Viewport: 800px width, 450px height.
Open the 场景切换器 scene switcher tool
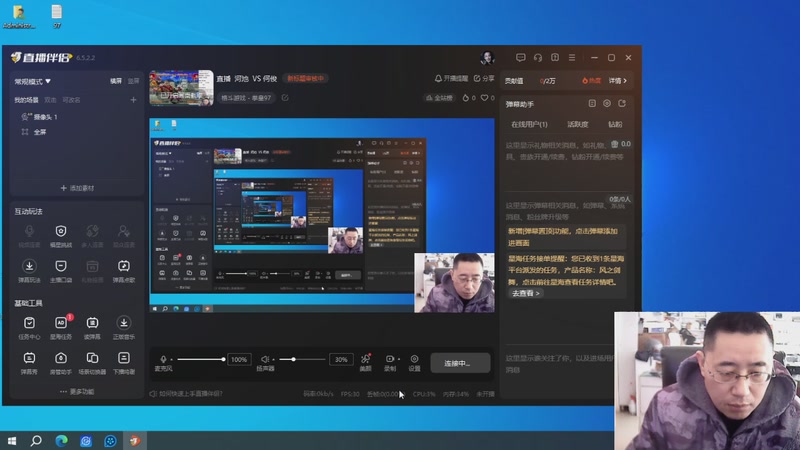pos(92,363)
